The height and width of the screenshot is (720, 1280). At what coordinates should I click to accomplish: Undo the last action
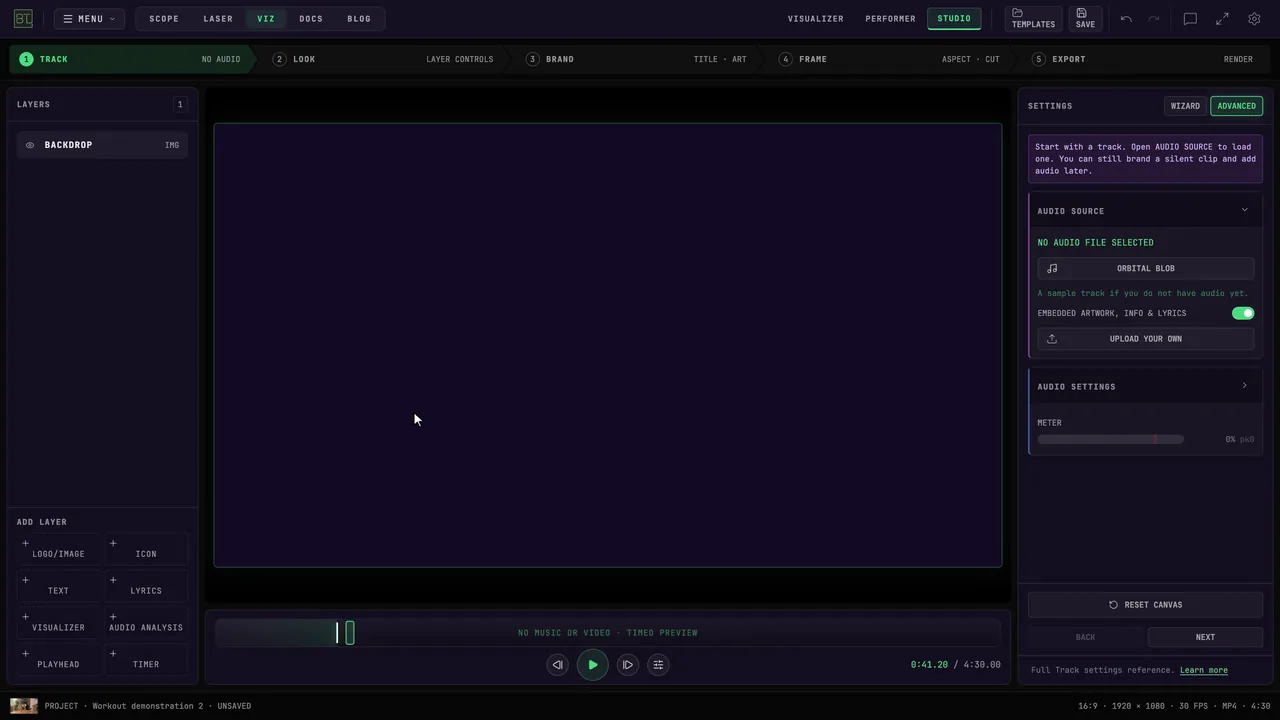click(x=1126, y=18)
